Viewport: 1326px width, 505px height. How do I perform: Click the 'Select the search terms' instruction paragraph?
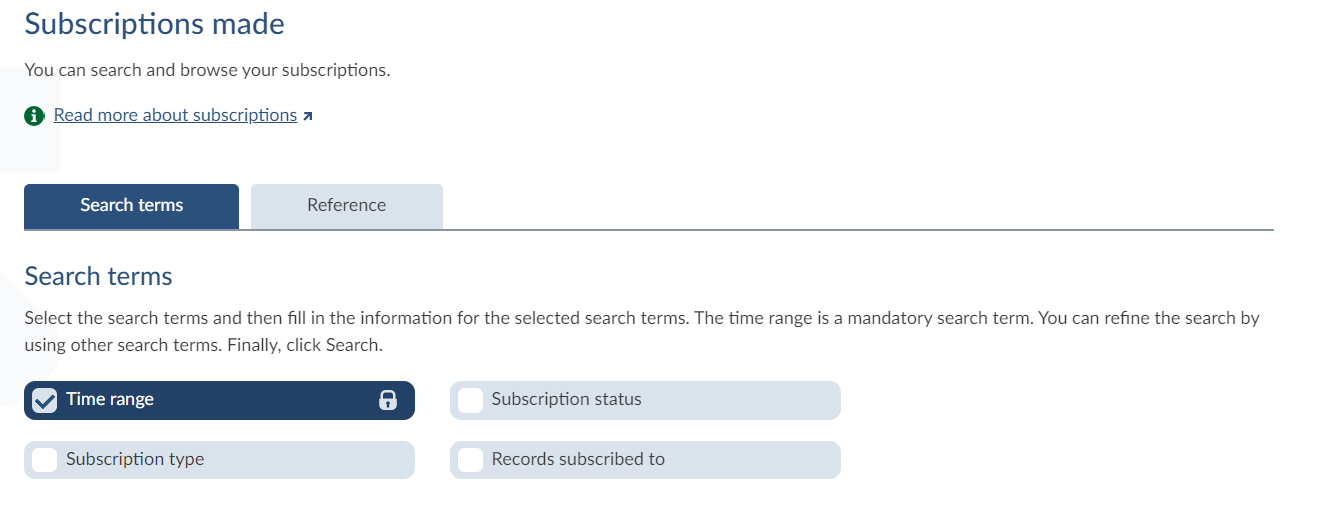pos(640,319)
